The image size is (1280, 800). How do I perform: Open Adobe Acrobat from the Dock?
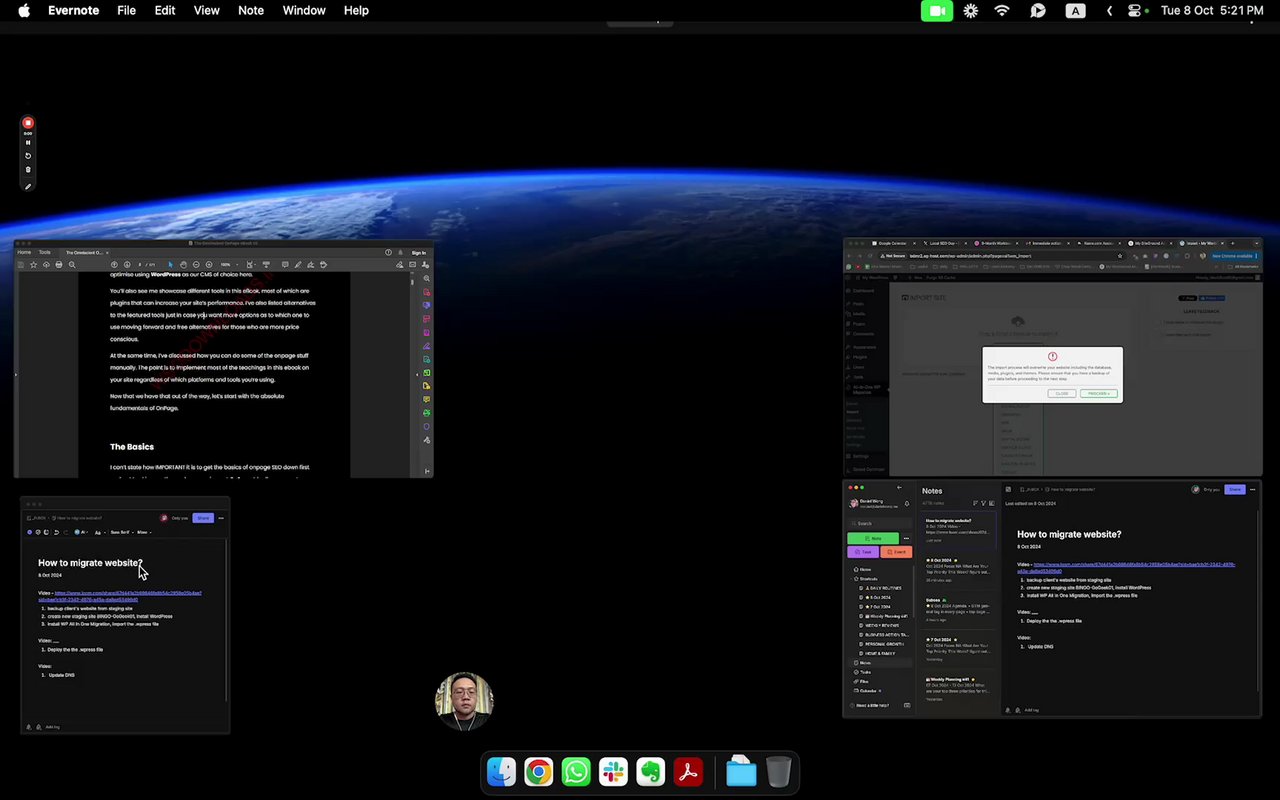coord(688,772)
